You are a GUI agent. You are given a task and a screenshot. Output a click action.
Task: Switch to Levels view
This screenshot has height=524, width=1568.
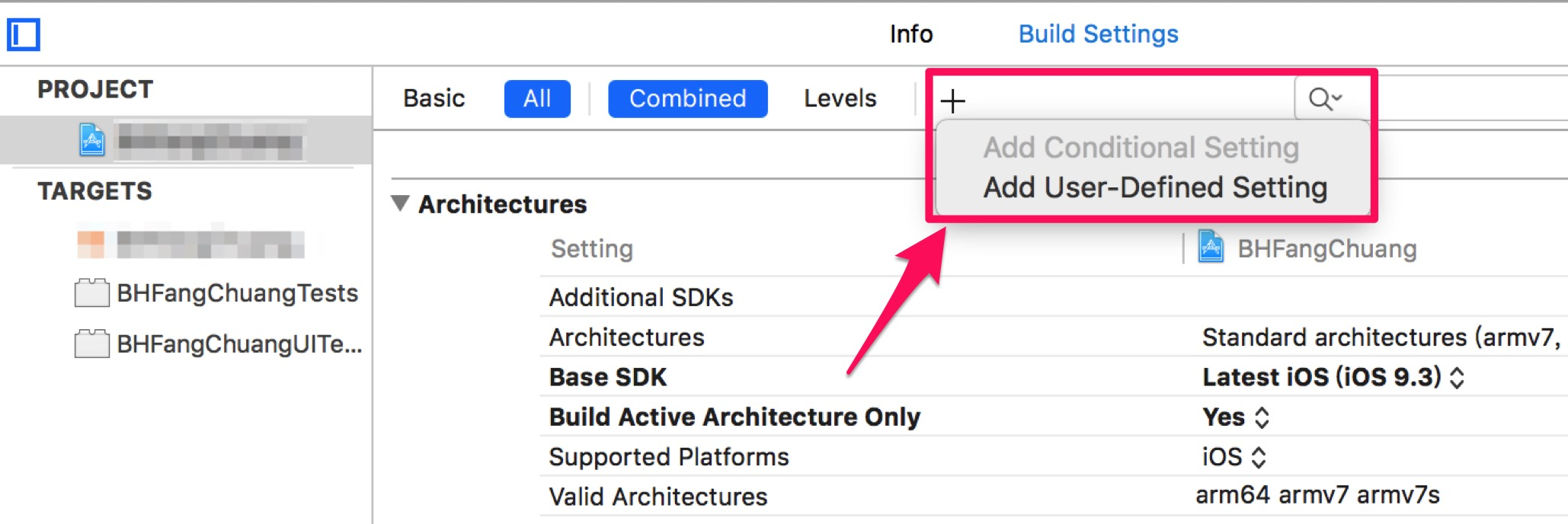(x=840, y=98)
